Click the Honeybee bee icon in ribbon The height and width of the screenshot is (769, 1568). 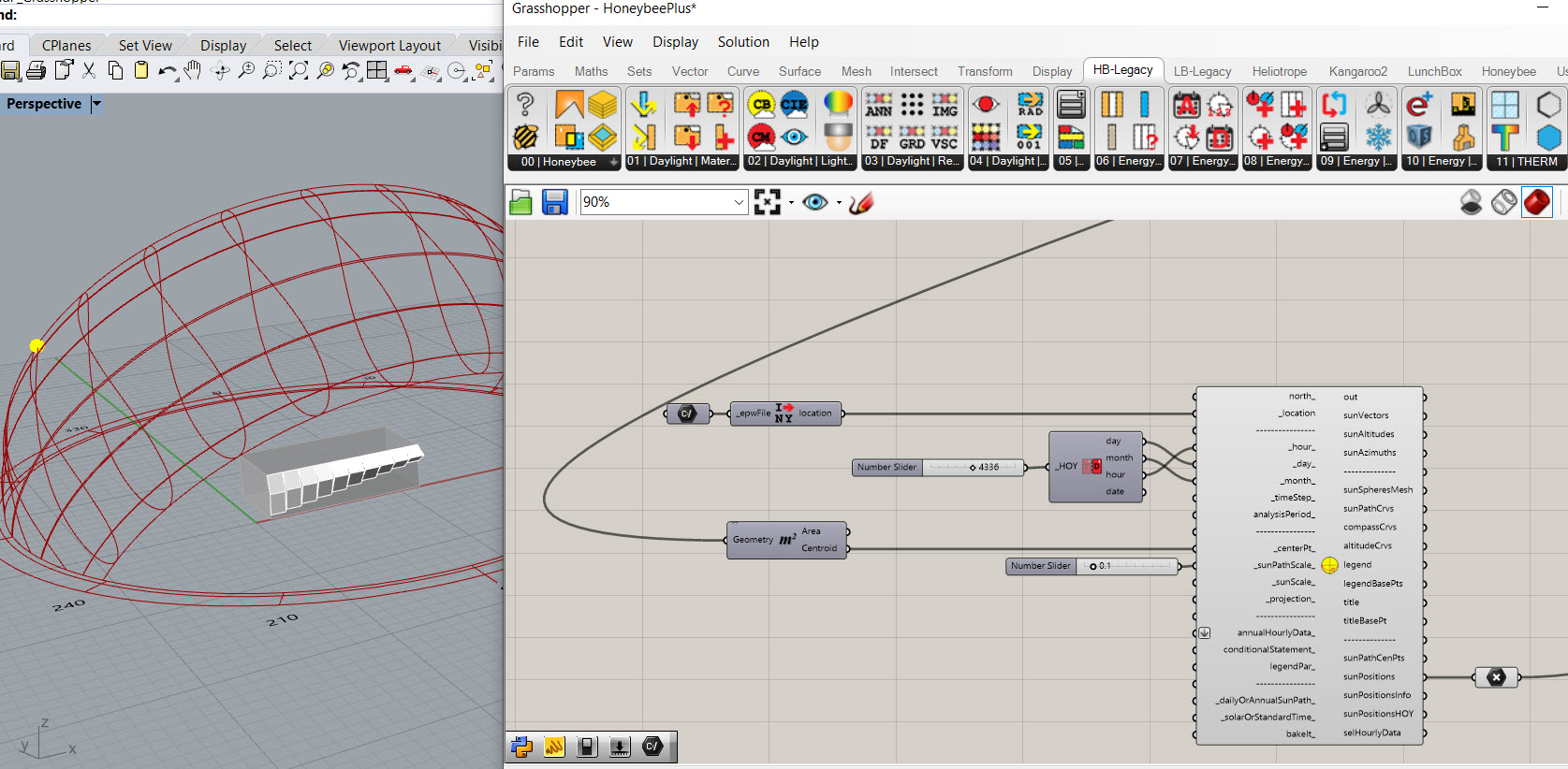coord(526,138)
